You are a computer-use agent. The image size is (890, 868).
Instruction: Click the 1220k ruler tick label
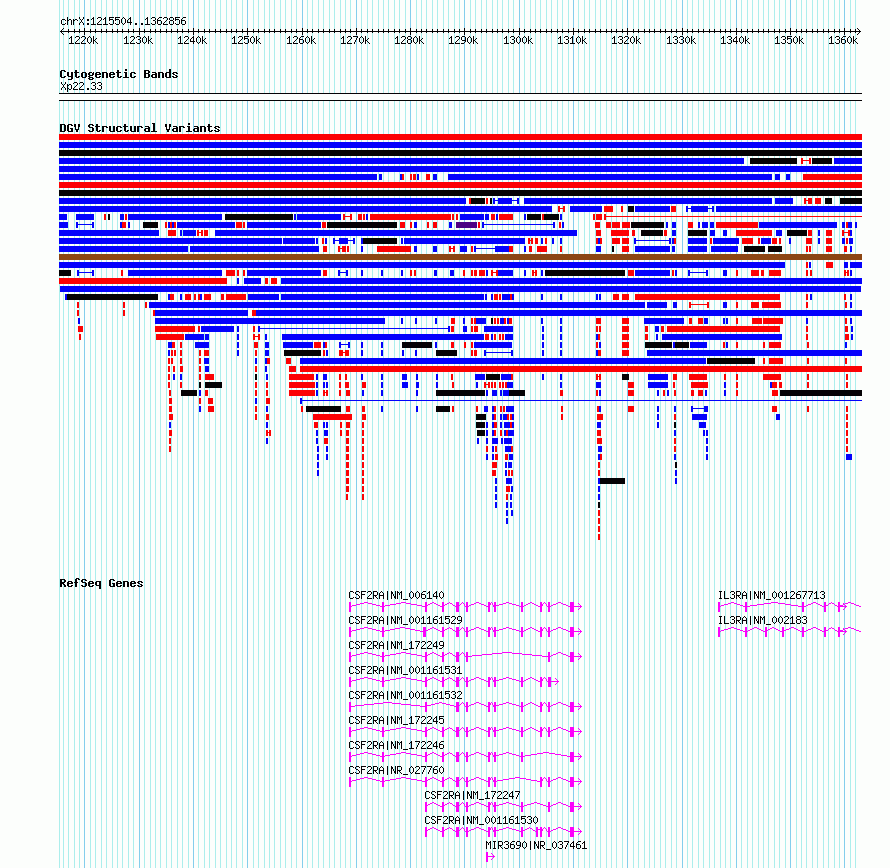(83, 40)
